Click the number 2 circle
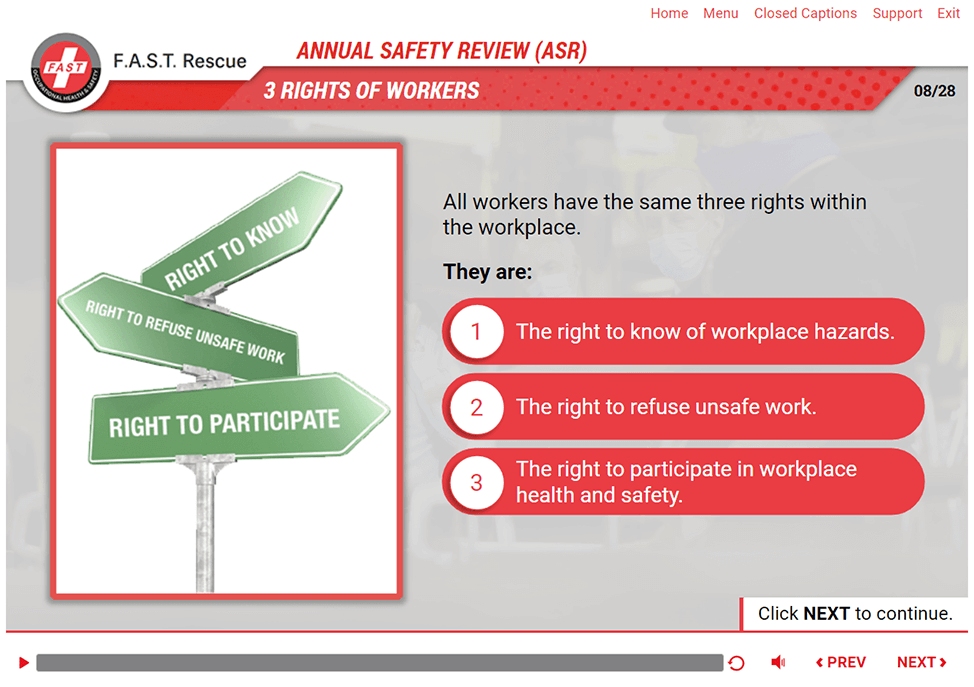The width and height of the screenshot is (974, 687). pos(476,407)
